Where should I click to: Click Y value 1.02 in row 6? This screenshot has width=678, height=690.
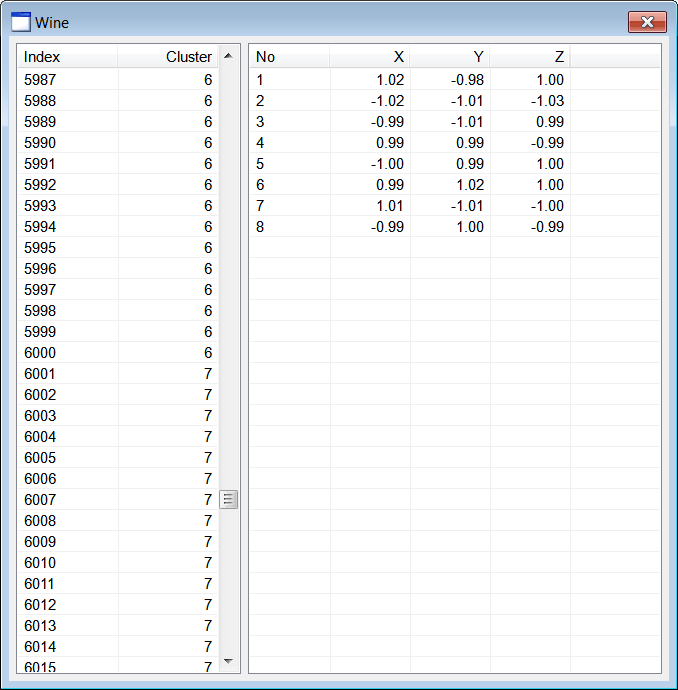point(470,185)
